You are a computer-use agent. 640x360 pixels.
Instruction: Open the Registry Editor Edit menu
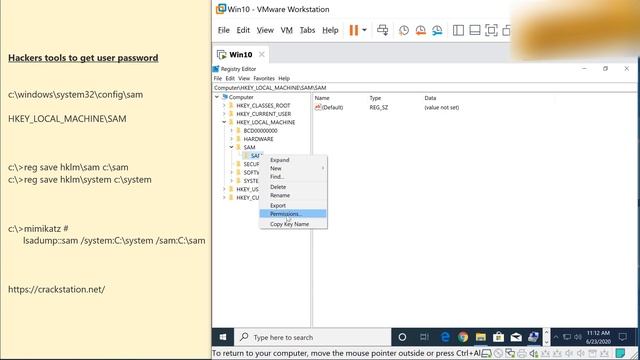(x=230, y=78)
